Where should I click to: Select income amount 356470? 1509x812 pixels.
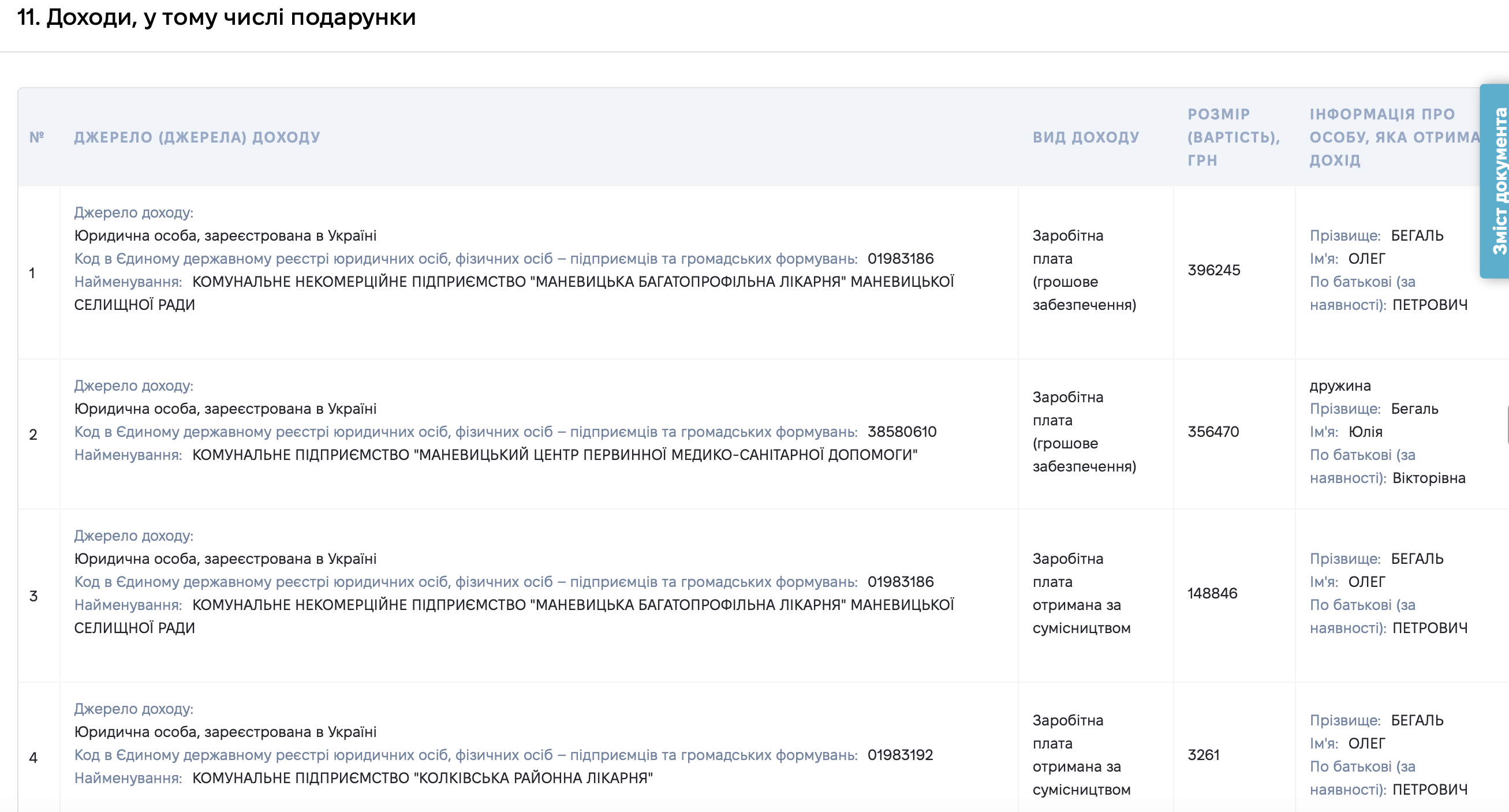[x=1213, y=432]
